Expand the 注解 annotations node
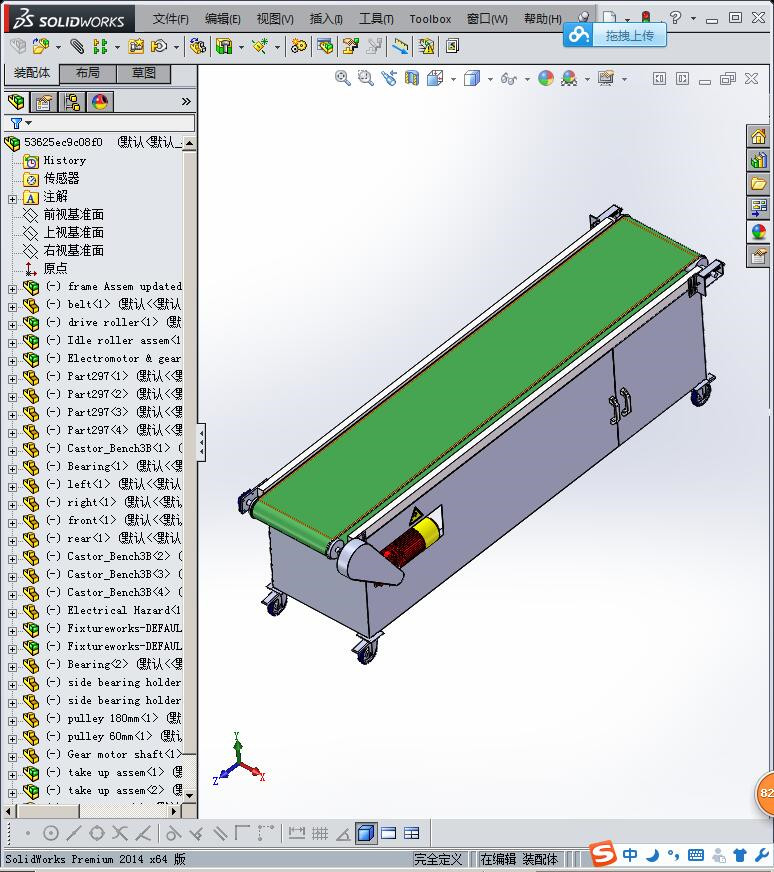 [12, 199]
